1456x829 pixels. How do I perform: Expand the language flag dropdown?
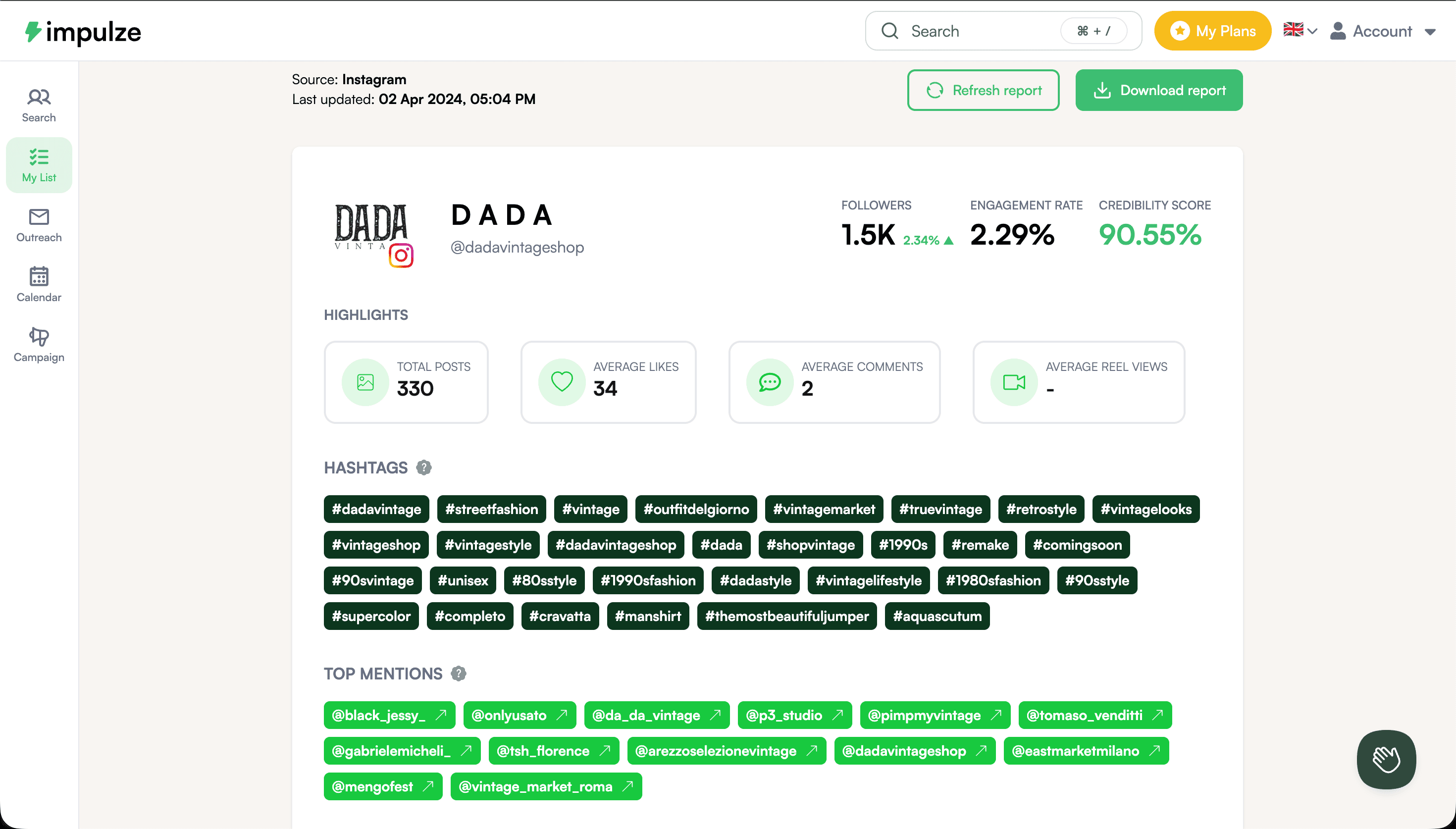pyautogui.click(x=1300, y=31)
